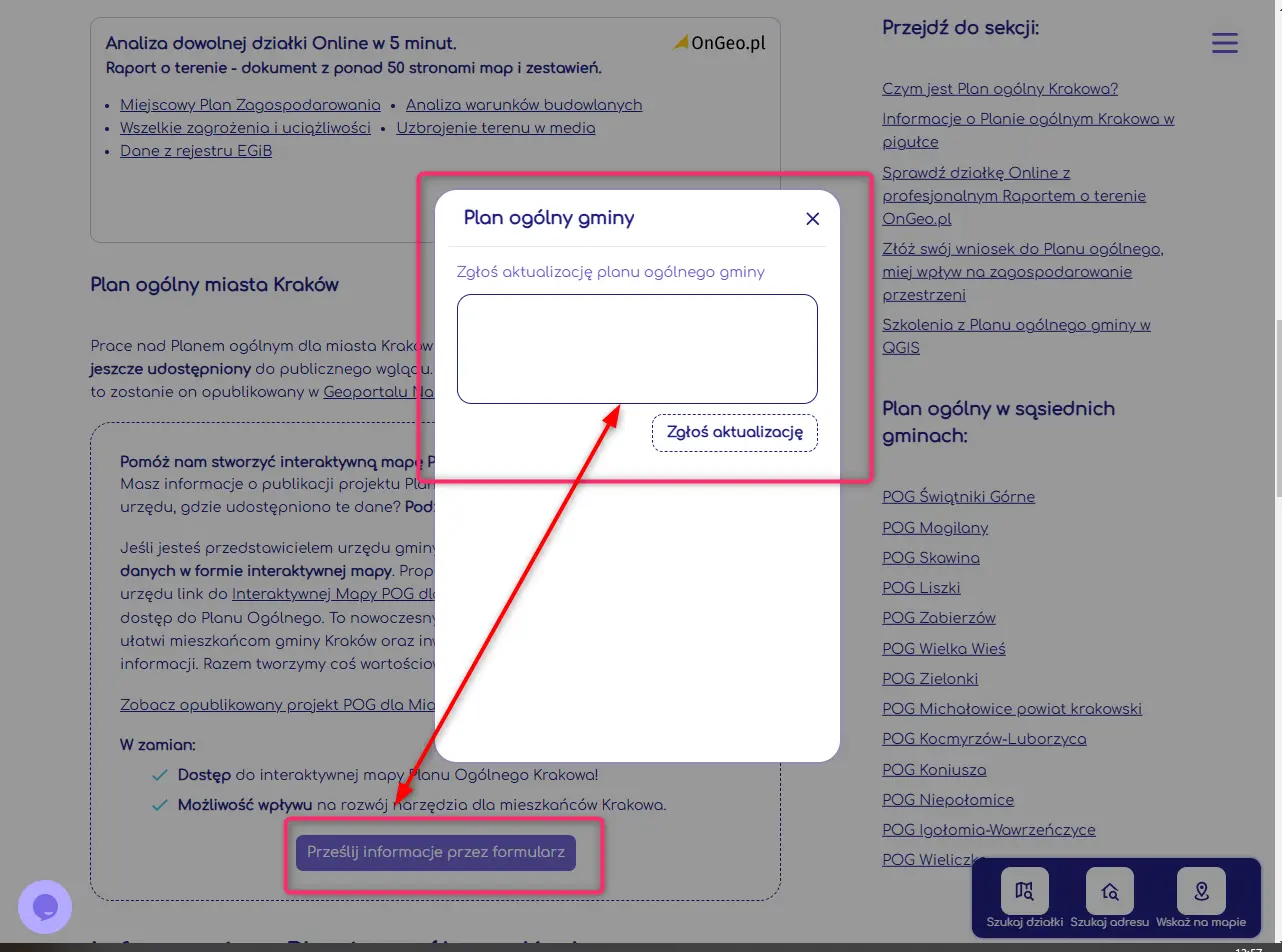Click the Szukaj adresu house icon
The image size is (1282, 952).
click(1109, 891)
